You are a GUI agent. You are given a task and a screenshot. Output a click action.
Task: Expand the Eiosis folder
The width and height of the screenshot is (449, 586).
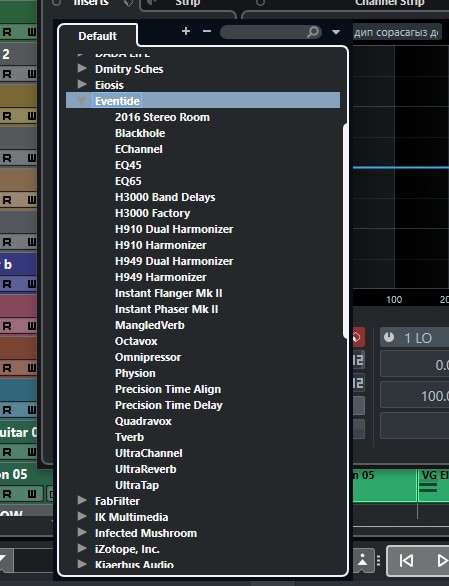click(x=82, y=84)
